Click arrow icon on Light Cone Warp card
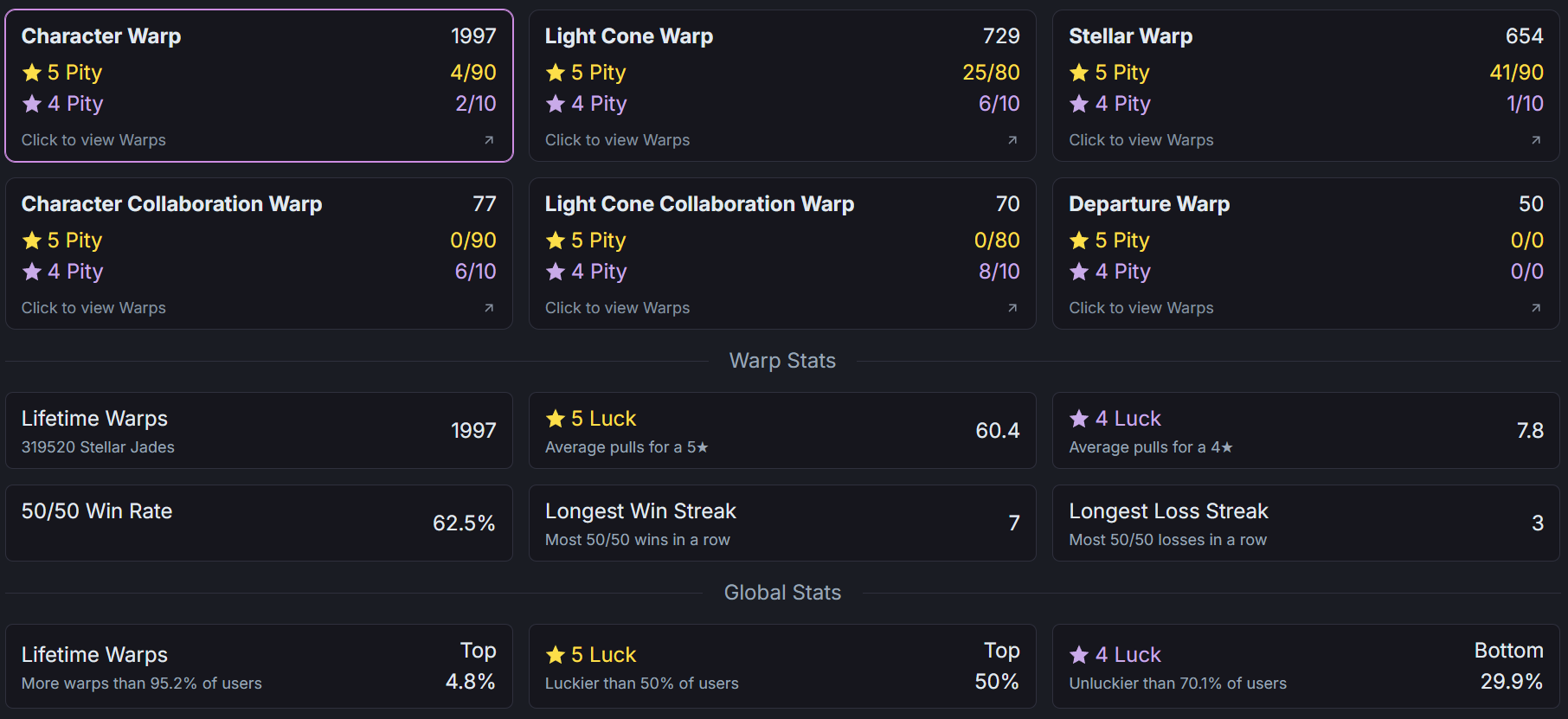 pos(1012,140)
